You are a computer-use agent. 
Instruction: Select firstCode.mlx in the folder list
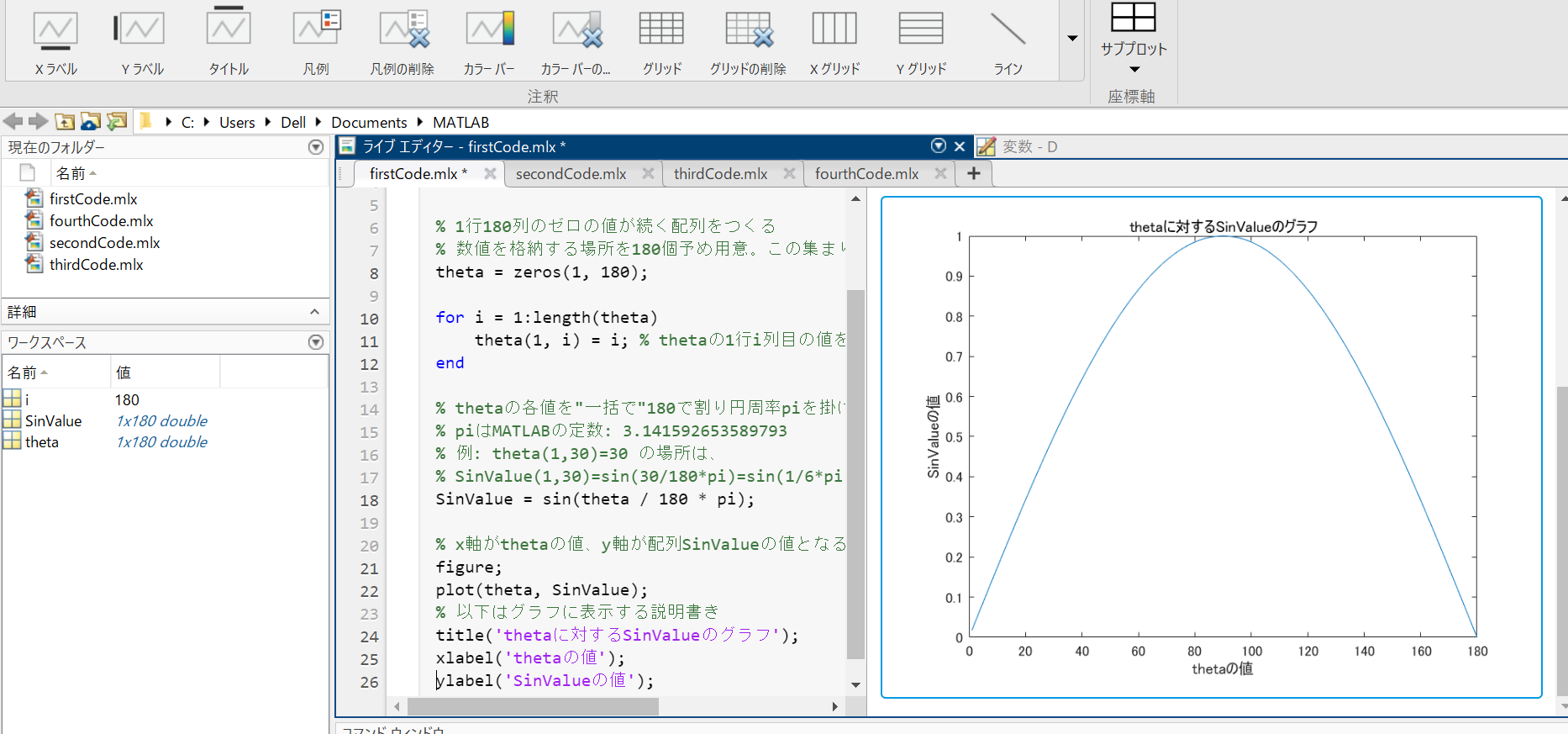(x=93, y=199)
